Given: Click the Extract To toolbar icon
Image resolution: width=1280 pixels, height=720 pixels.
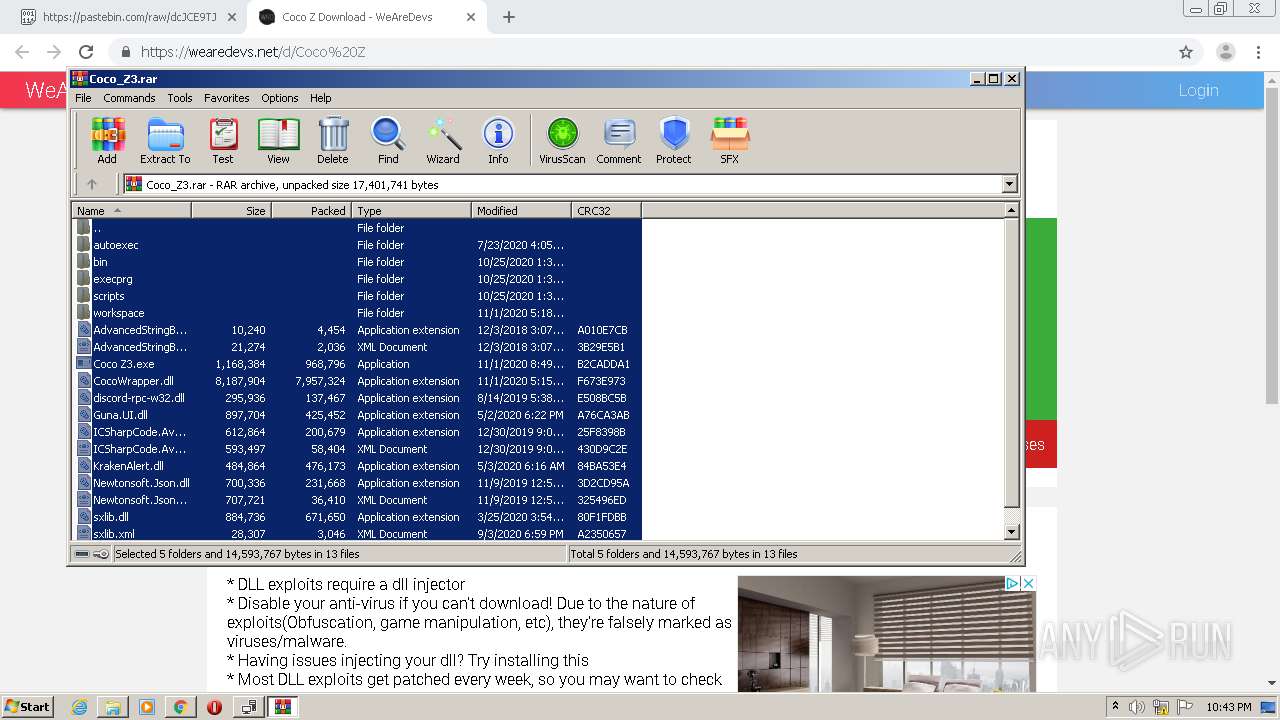Looking at the screenshot, I should [165, 141].
